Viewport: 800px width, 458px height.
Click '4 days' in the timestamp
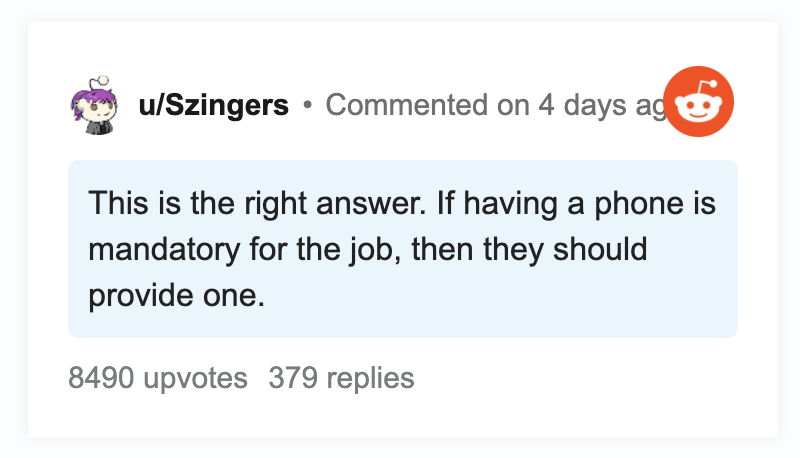582,106
